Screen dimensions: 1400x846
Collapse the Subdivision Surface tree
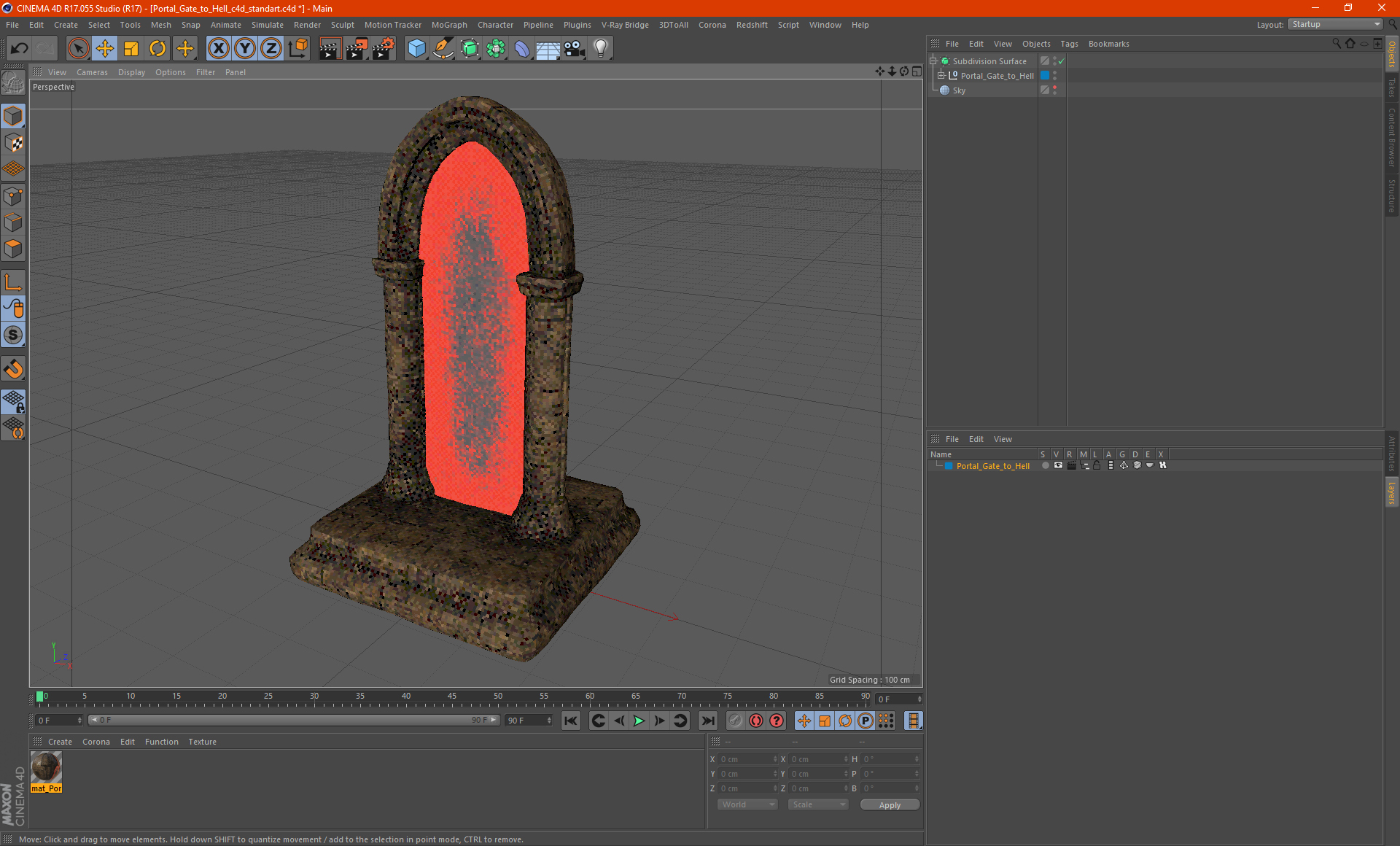coord(933,61)
